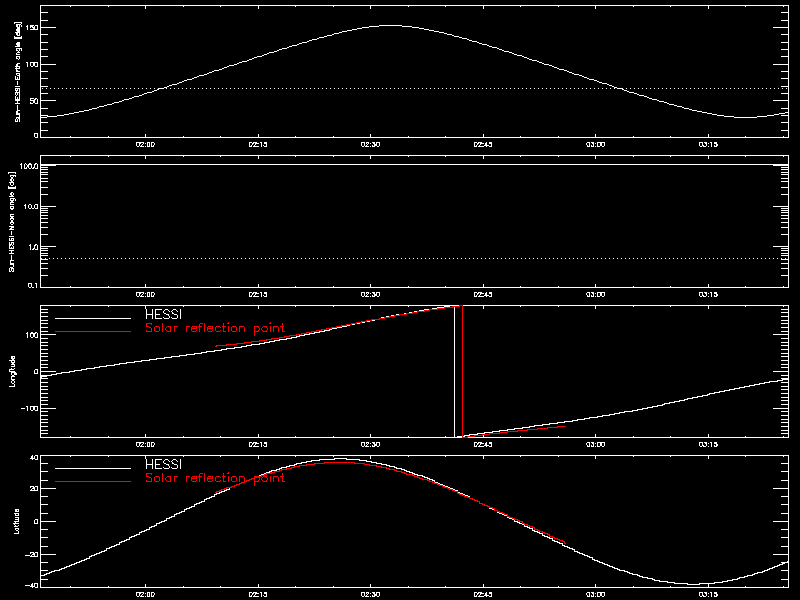Click the red legend line sample in the Latitude plot
800x600 pixels.
[x=93, y=482]
